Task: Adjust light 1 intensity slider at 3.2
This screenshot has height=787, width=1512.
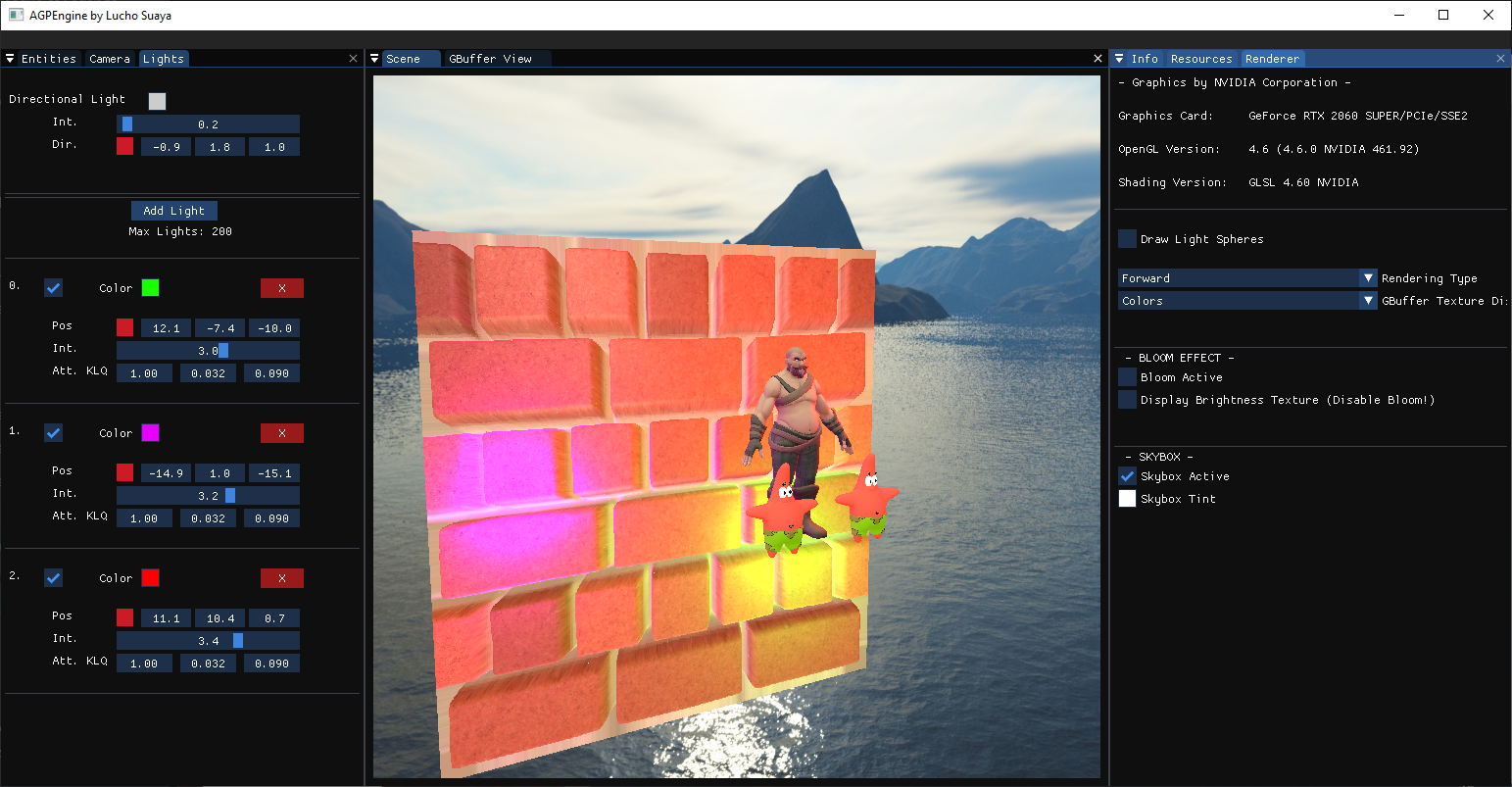Action: click(x=208, y=496)
